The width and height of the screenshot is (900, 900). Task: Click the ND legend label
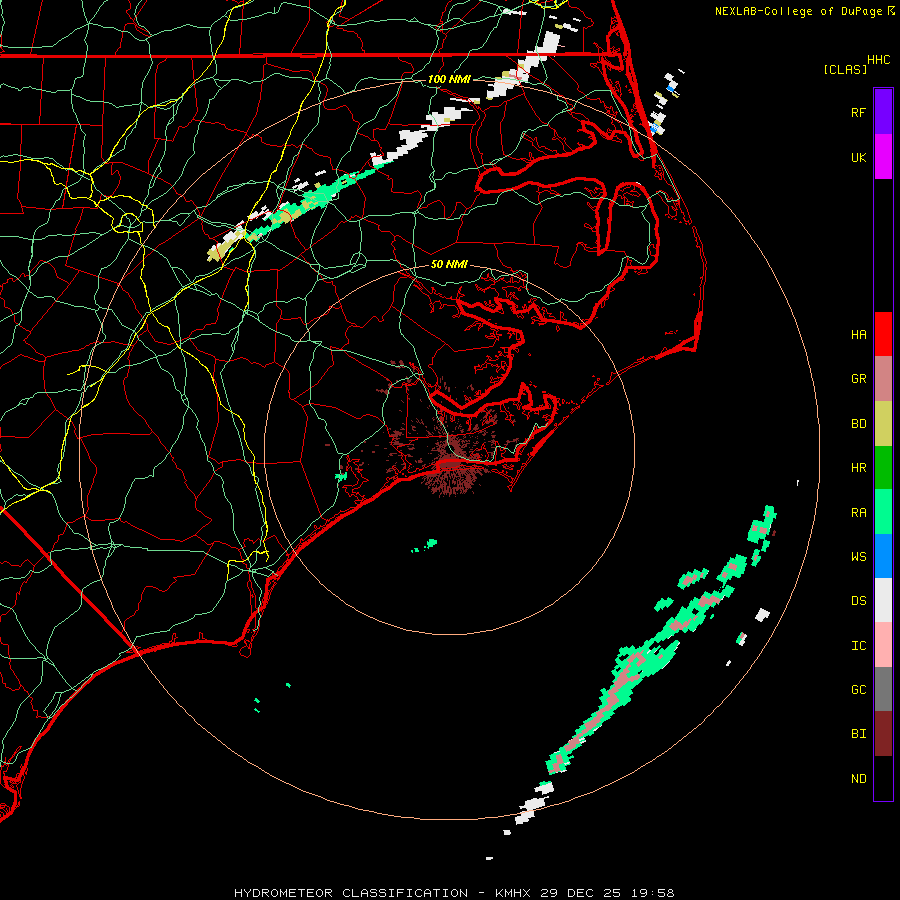(858, 779)
